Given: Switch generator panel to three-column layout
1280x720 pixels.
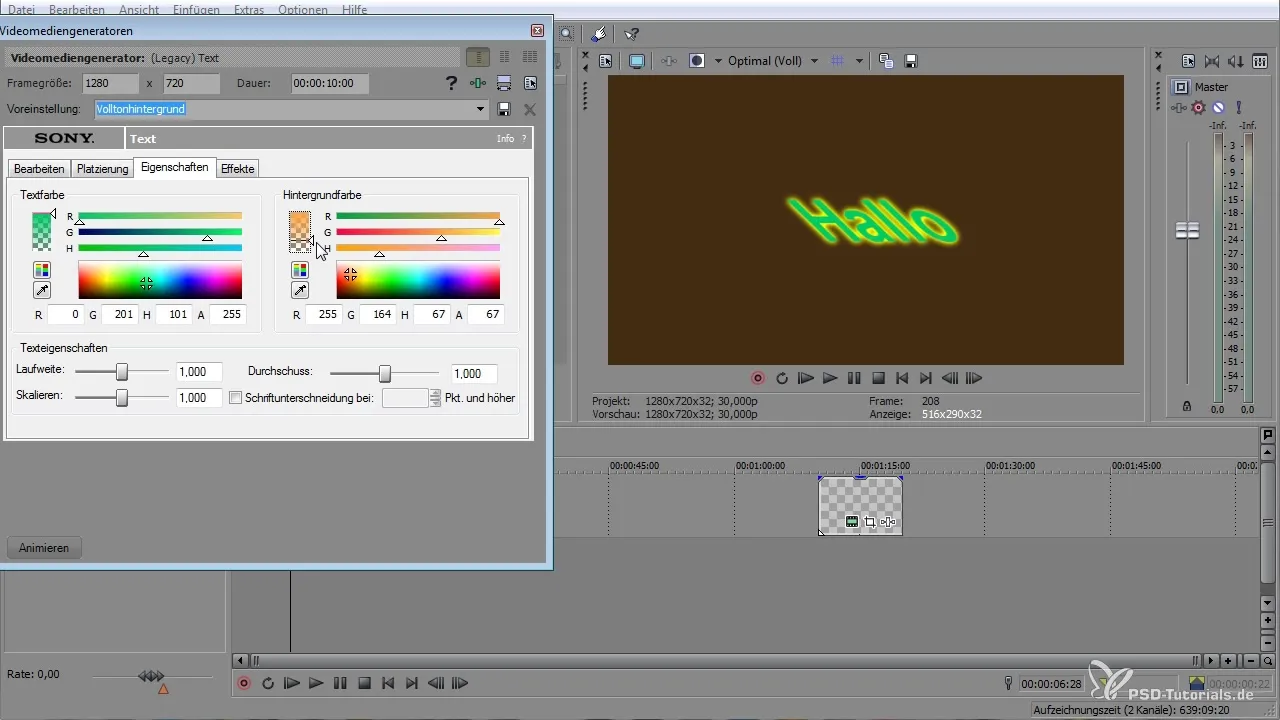Looking at the screenshot, I should click(x=530, y=58).
